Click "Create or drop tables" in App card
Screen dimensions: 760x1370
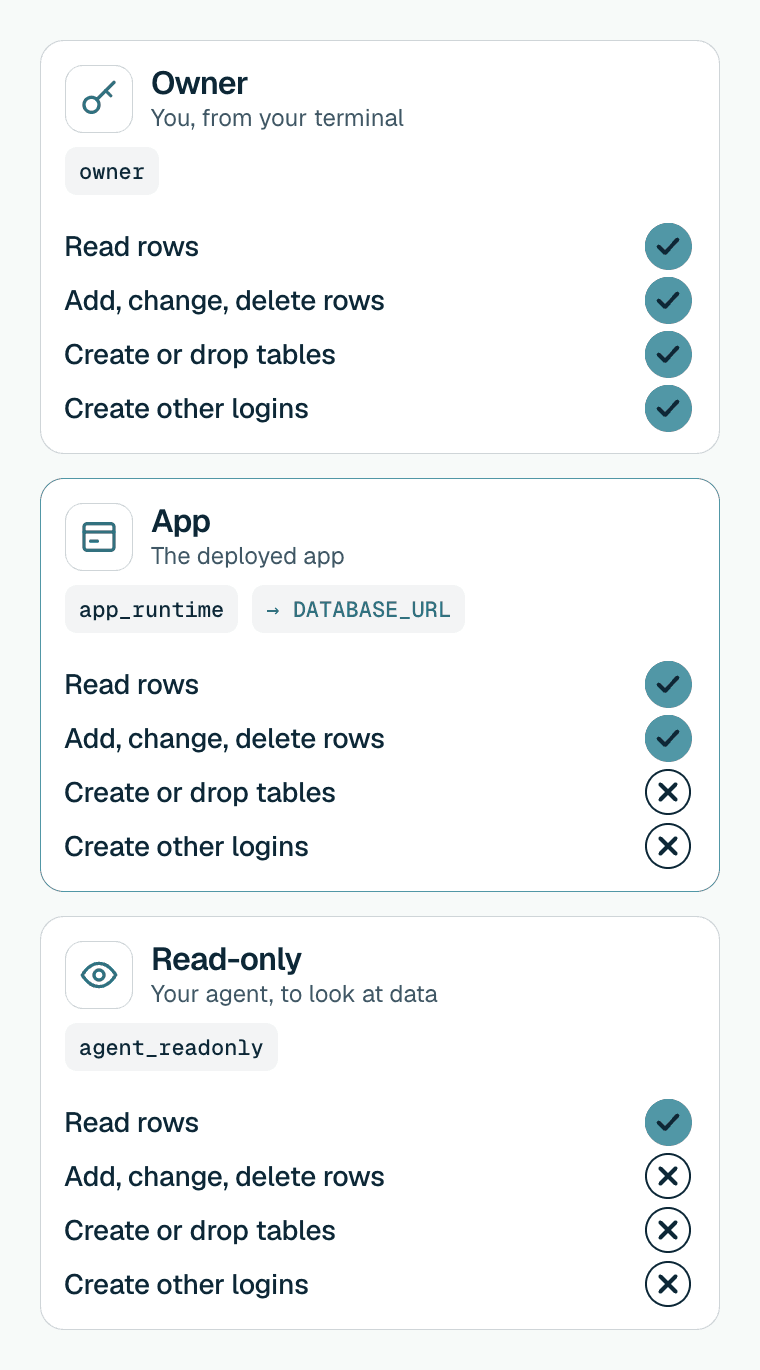pyautogui.click(x=200, y=793)
